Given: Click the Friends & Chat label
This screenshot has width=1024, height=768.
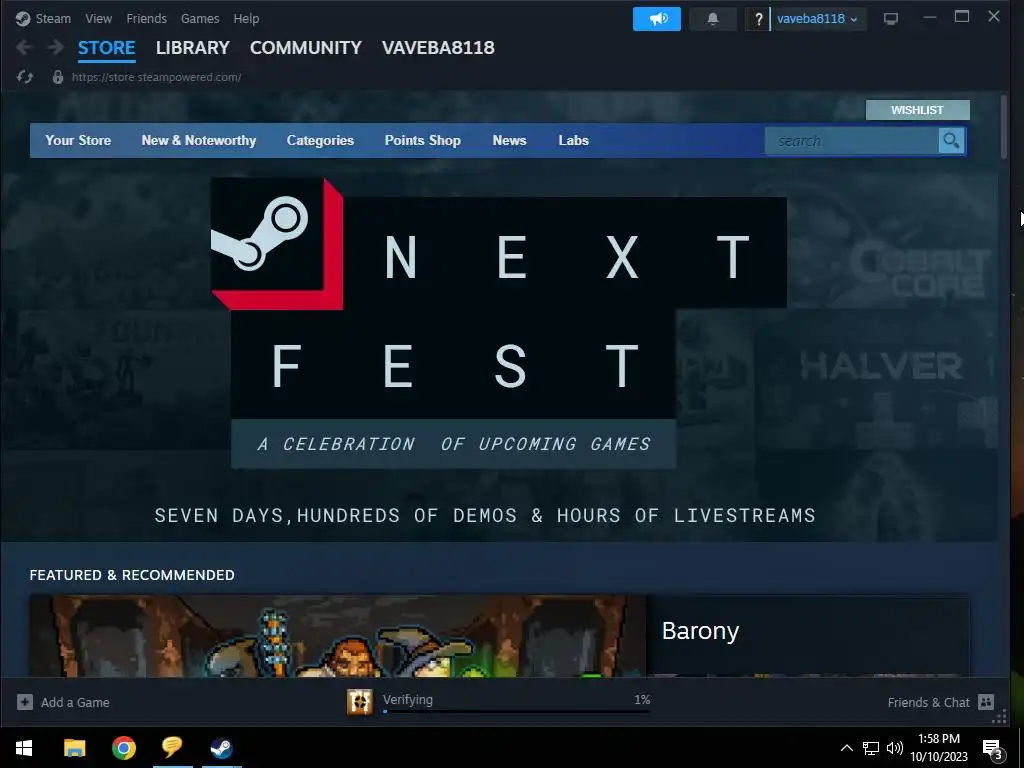Looking at the screenshot, I should tap(929, 702).
